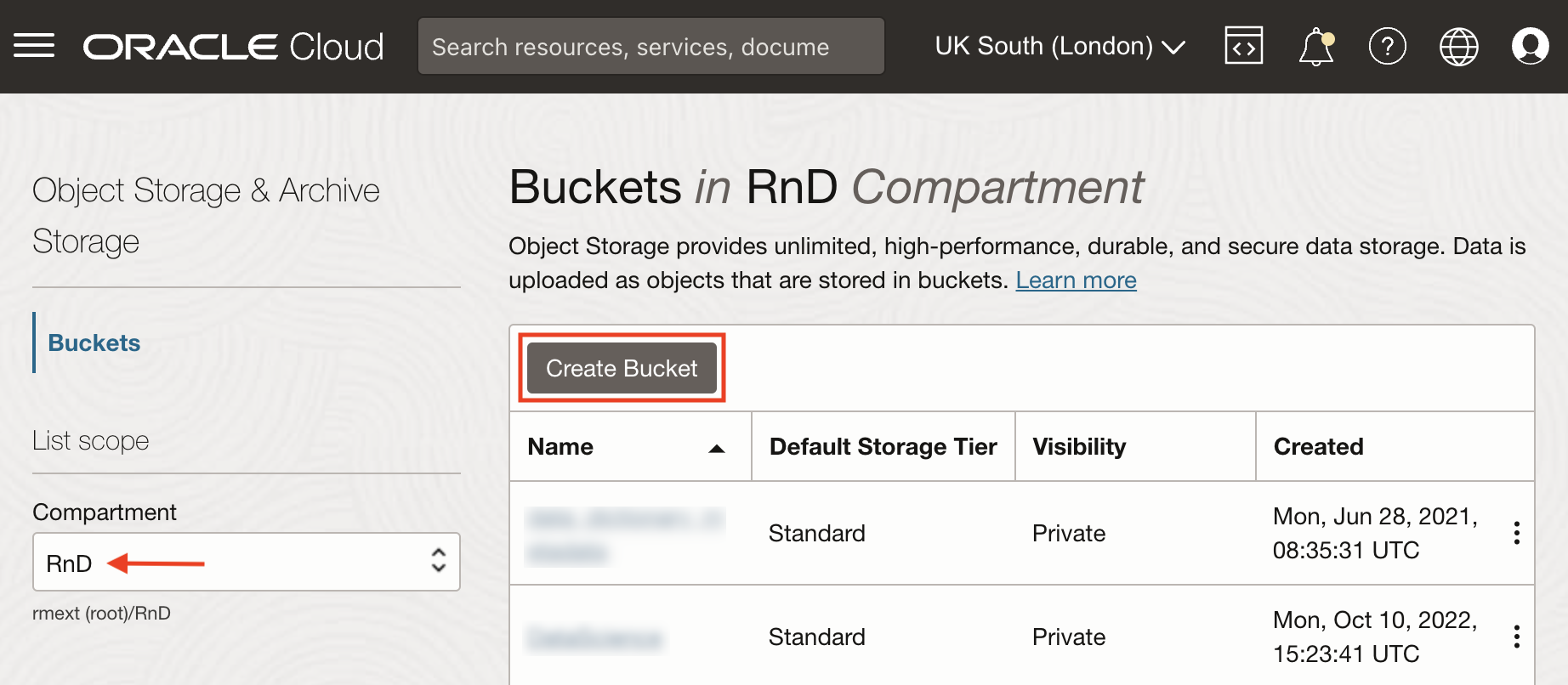Expand the UK South (London) region selector

pos(1060,46)
